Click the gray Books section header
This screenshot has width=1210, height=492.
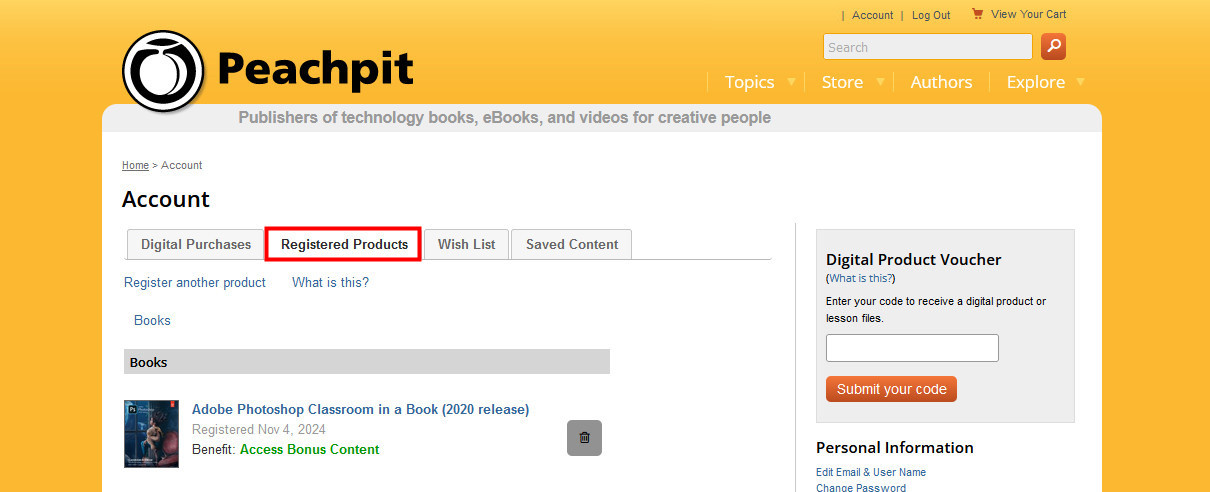click(367, 362)
